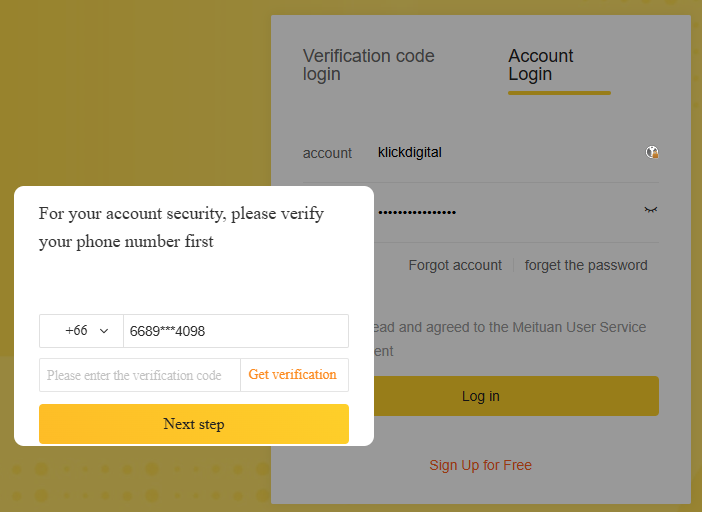Viewport: 702px width, 512px height.
Task: Select the Account Login tab
Action: pyautogui.click(x=541, y=65)
